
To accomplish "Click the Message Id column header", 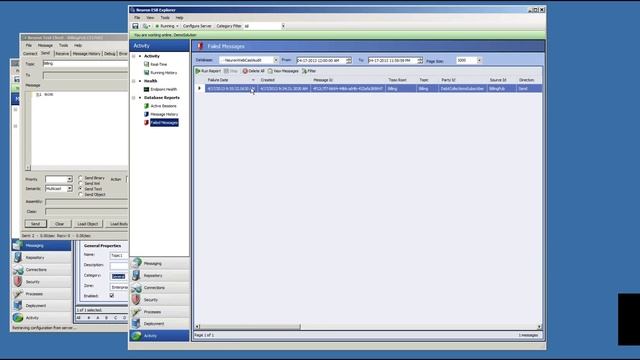I will [348, 80].
